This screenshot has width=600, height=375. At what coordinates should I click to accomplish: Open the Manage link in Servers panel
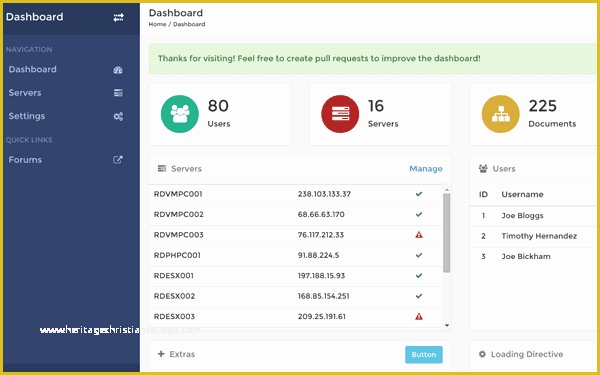click(426, 169)
